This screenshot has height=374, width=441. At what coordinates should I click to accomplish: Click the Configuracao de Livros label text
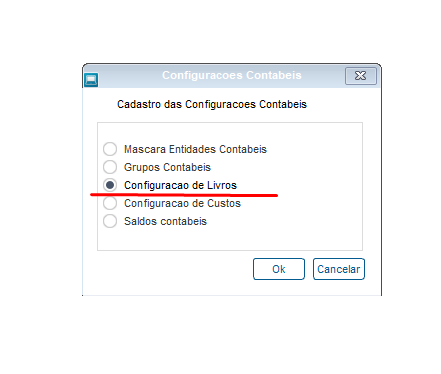tap(180, 185)
